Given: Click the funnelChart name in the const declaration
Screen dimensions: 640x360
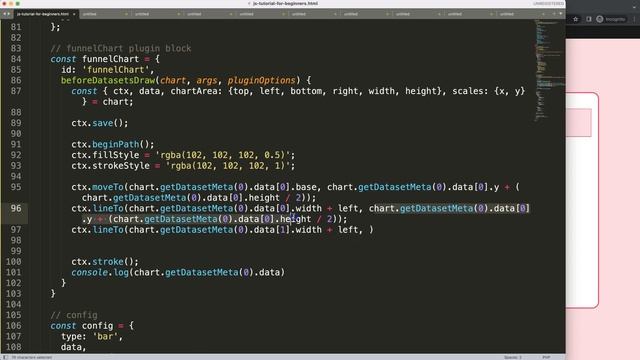Looking at the screenshot, I should point(110,59).
